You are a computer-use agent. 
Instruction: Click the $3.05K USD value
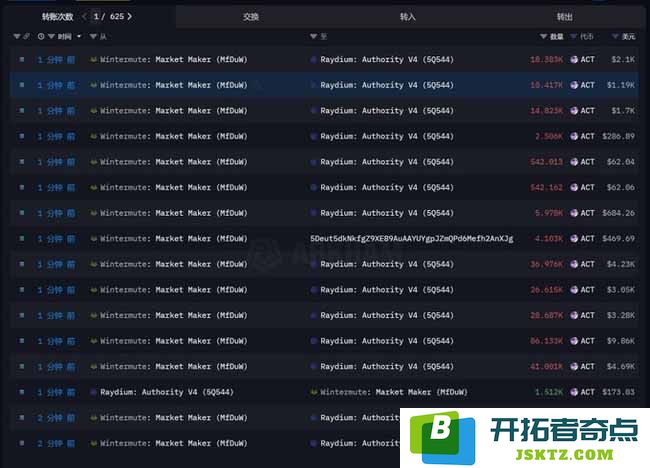[621, 290]
